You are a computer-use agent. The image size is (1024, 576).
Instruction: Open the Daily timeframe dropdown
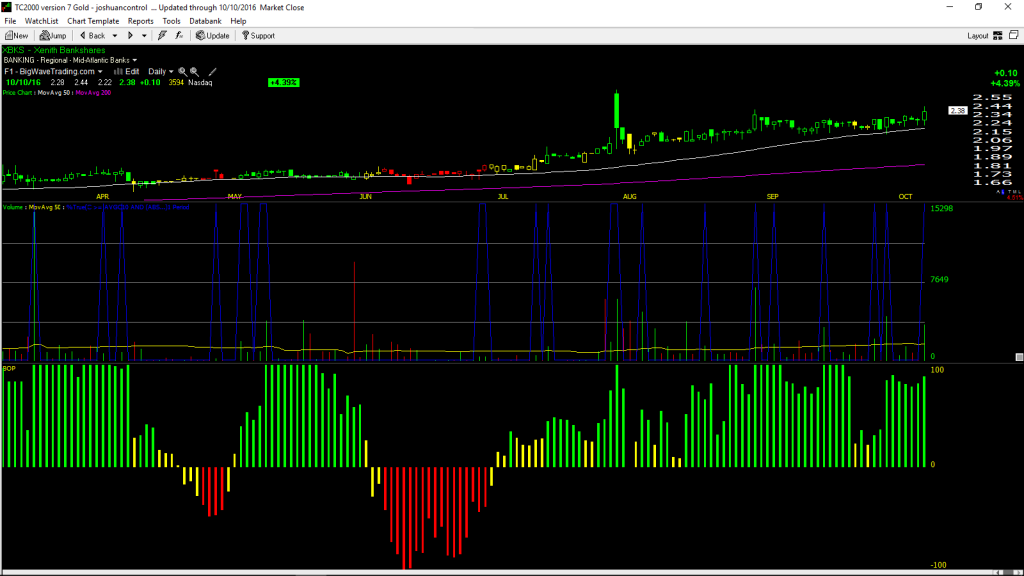pos(161,72)
